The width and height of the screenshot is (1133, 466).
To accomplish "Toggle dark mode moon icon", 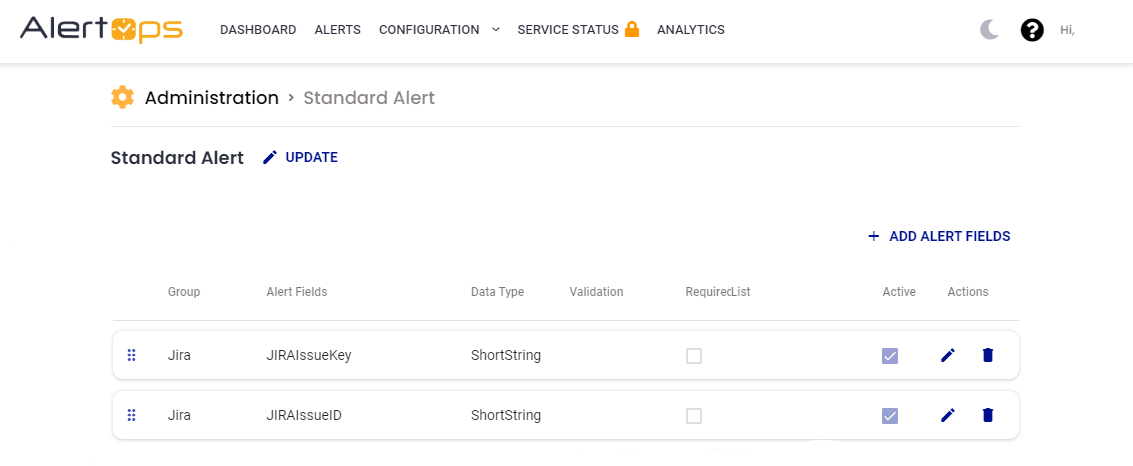I will [989, 30].
